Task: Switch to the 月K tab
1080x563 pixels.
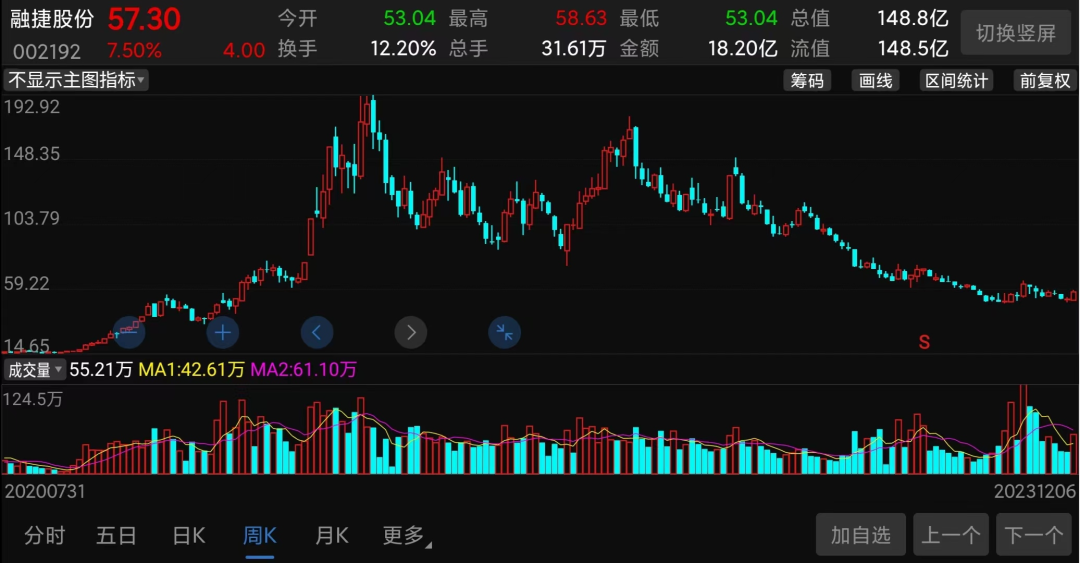Action: pos(331,535)
